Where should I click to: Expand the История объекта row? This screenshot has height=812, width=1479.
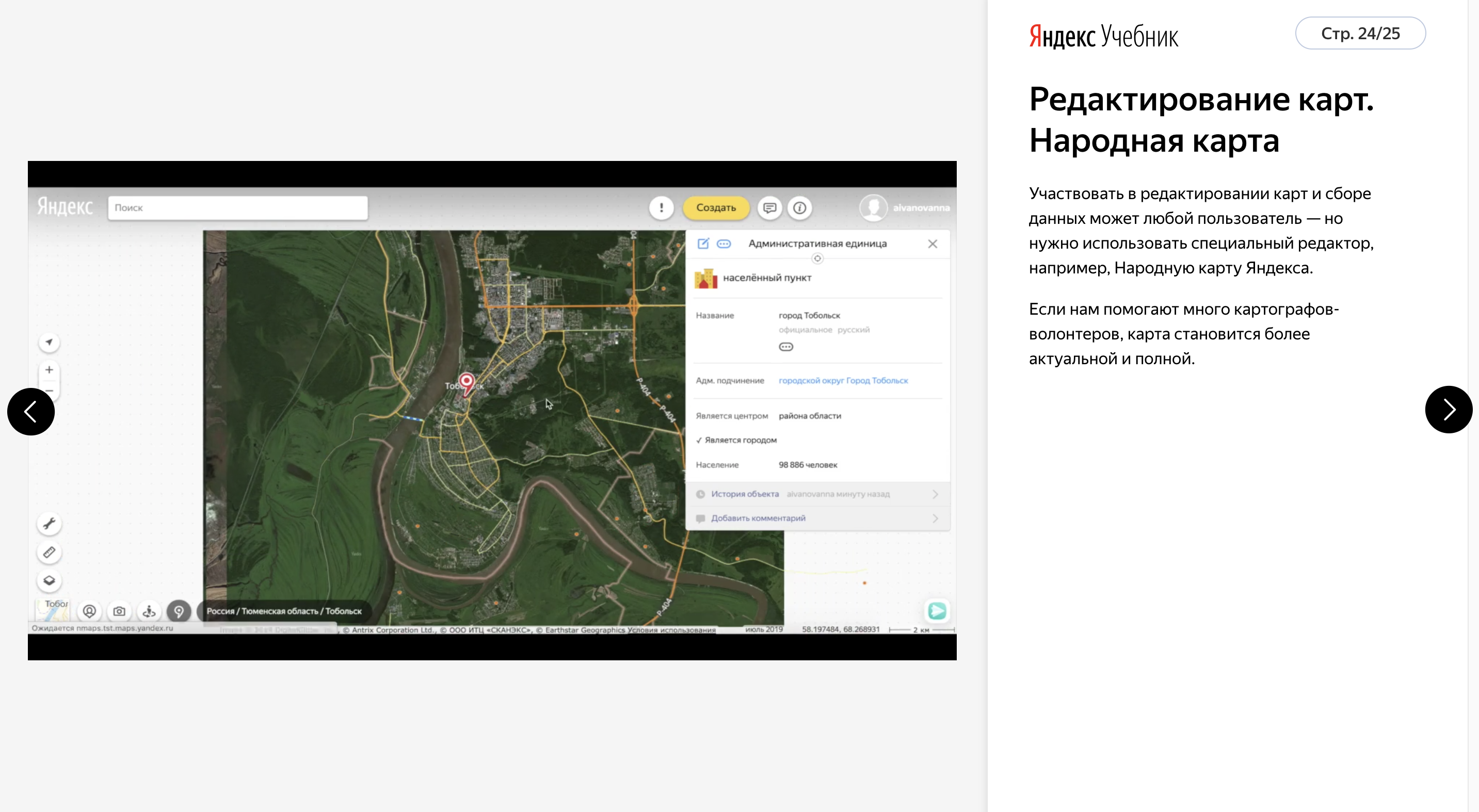pyautogui.click(x=817, y=494)
